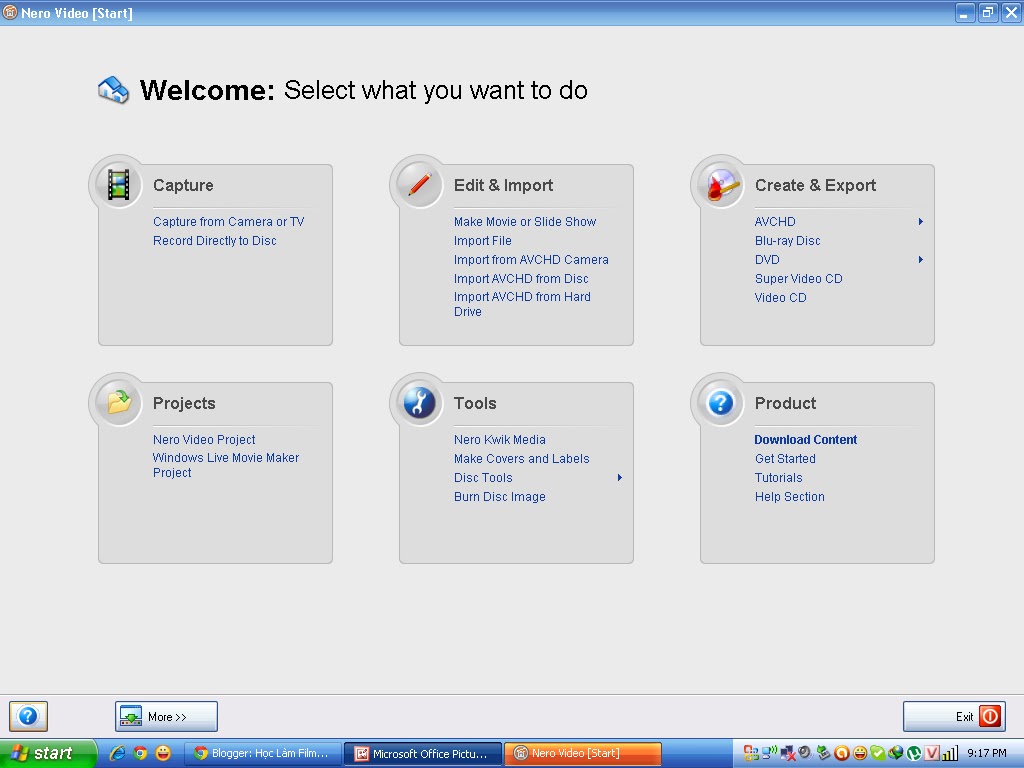Click the Edit & Import panel heading
Viewport: 1024px width, 768px height.
[x=504, y=185]
